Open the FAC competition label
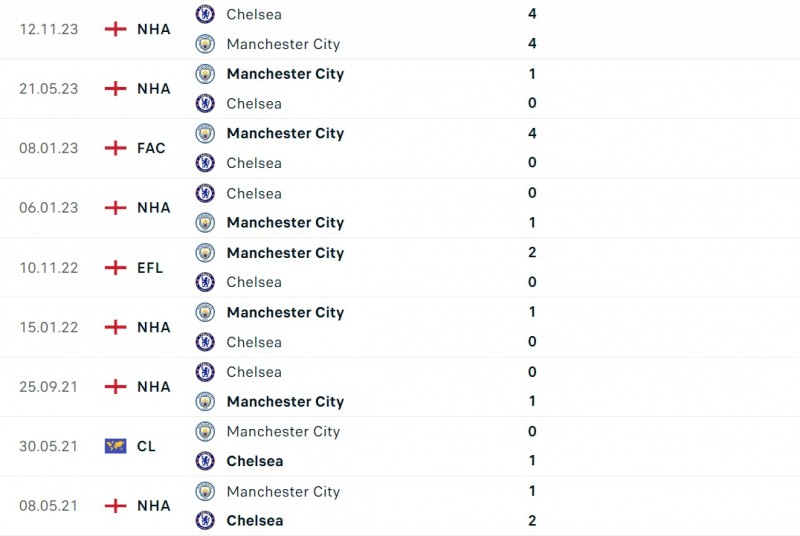The height and width of the screenshot is (536, 800). click(151, 148)
